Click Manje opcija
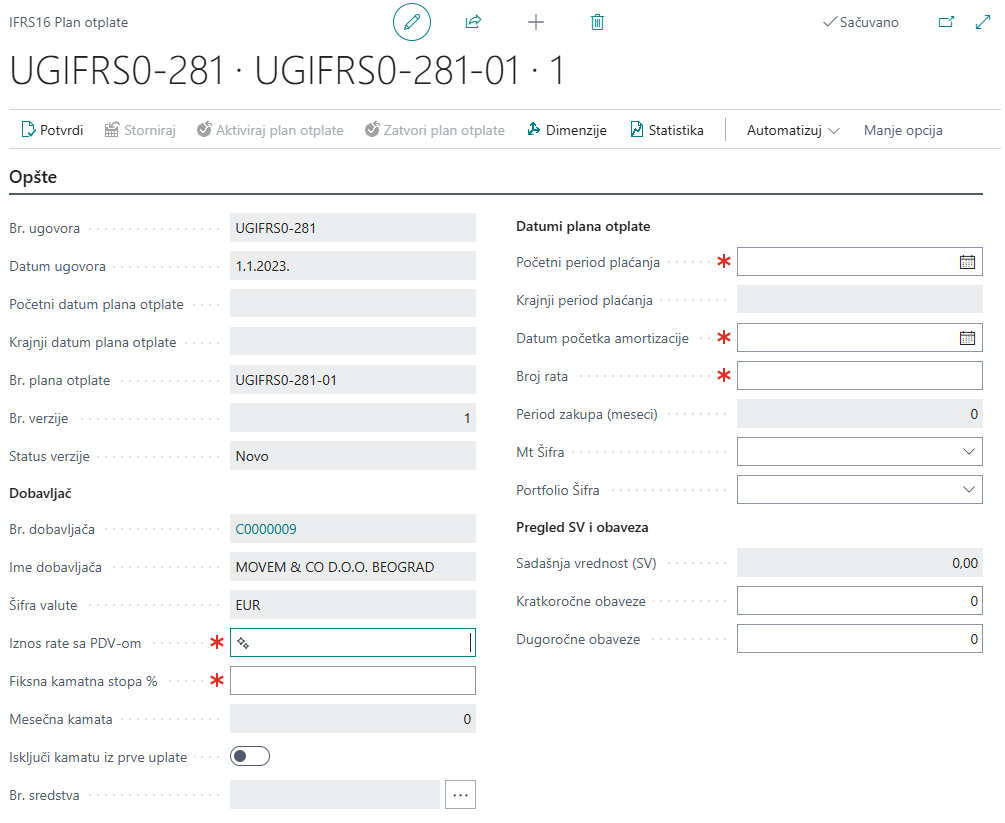Screen dimensions: 1005x823 click(x=903, y=130)
